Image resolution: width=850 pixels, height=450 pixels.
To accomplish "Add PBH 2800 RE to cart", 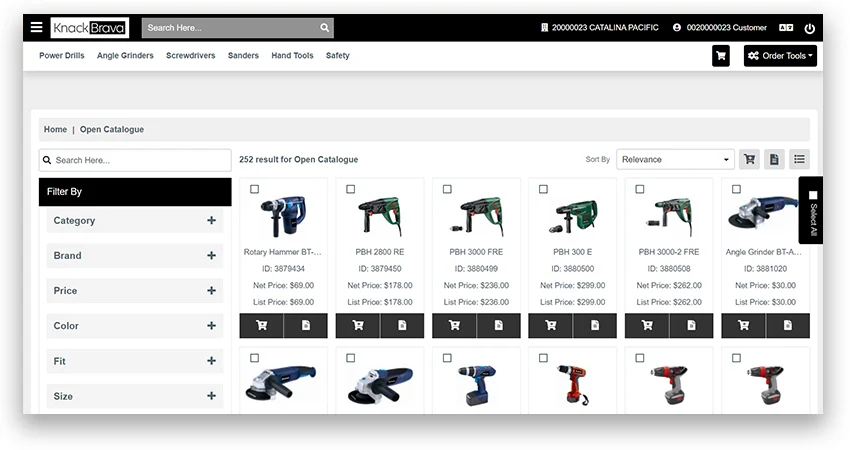I will tap(358, 325).
